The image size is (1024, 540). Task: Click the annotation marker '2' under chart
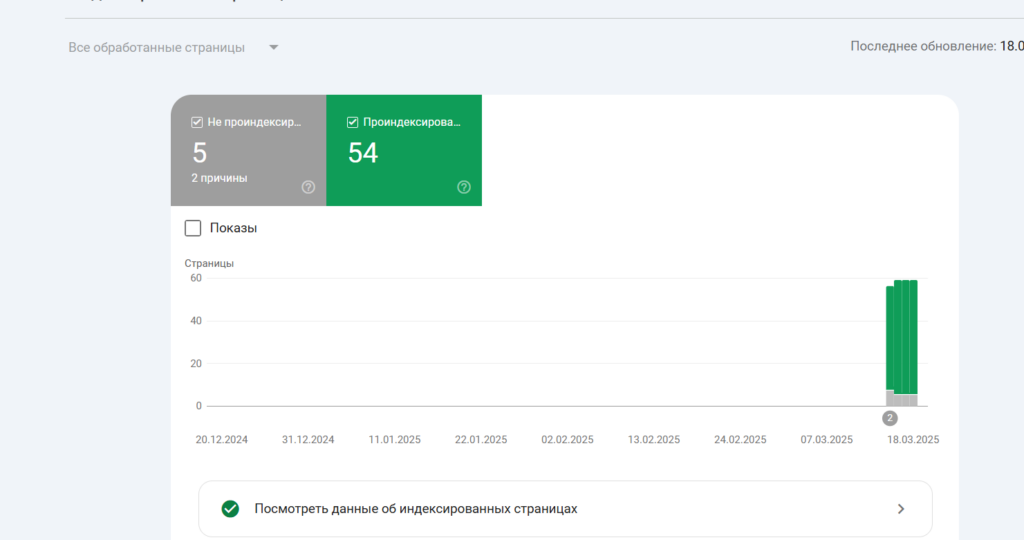pyautogui.click(x=889, y=419)
